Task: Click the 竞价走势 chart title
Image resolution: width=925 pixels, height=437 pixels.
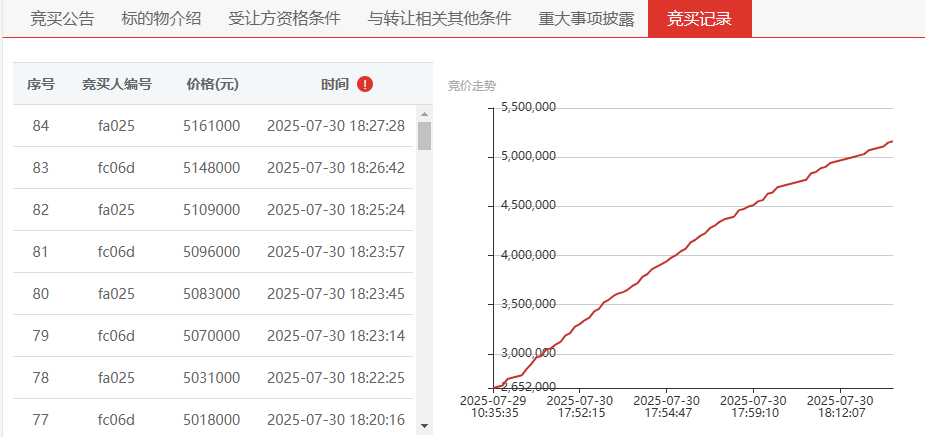Action: click(x=471, y=86)
